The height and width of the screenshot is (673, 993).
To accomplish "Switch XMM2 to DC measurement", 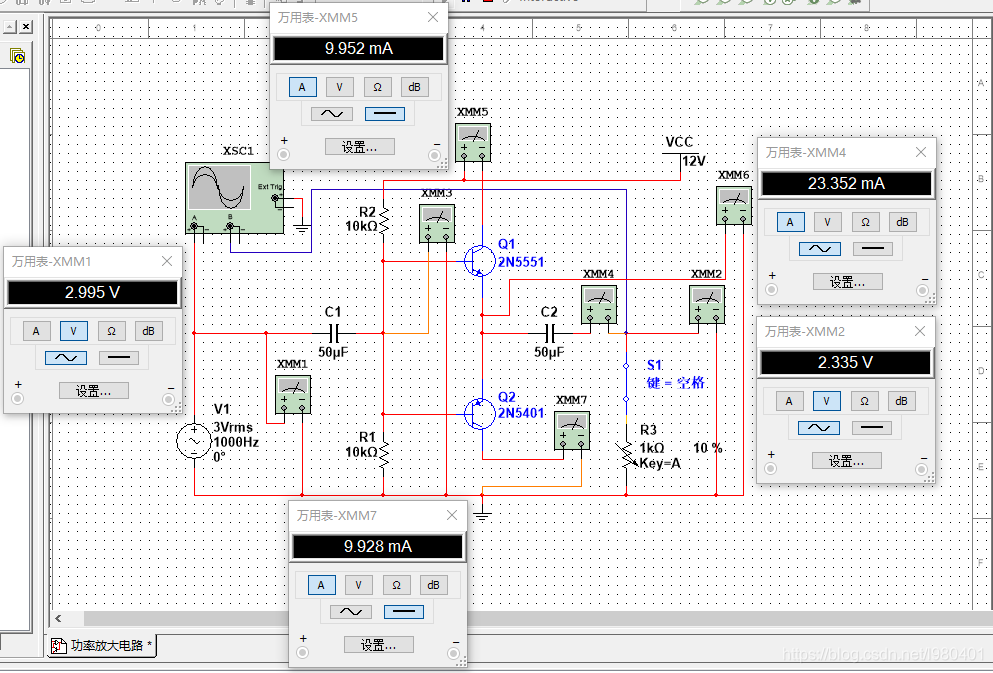I will tap(871, 428).
